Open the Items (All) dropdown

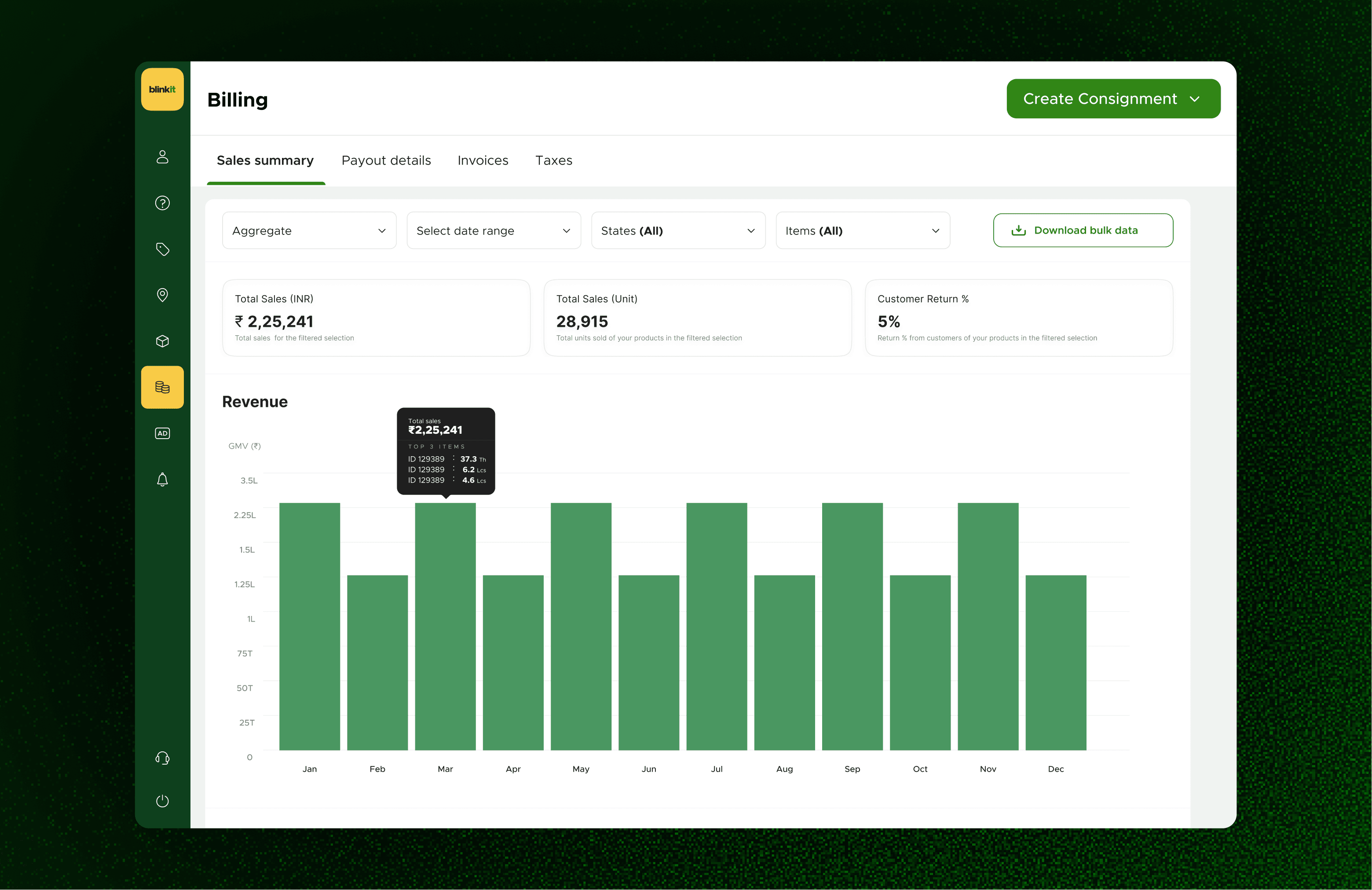863,231
